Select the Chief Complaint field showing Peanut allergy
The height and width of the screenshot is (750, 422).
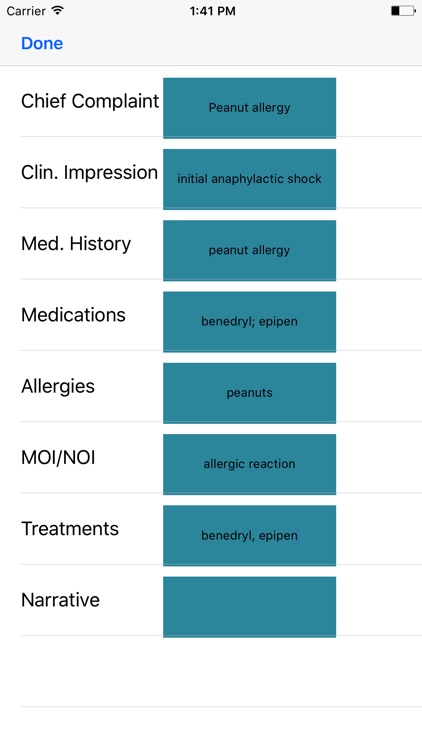click(x=249, y=108)
